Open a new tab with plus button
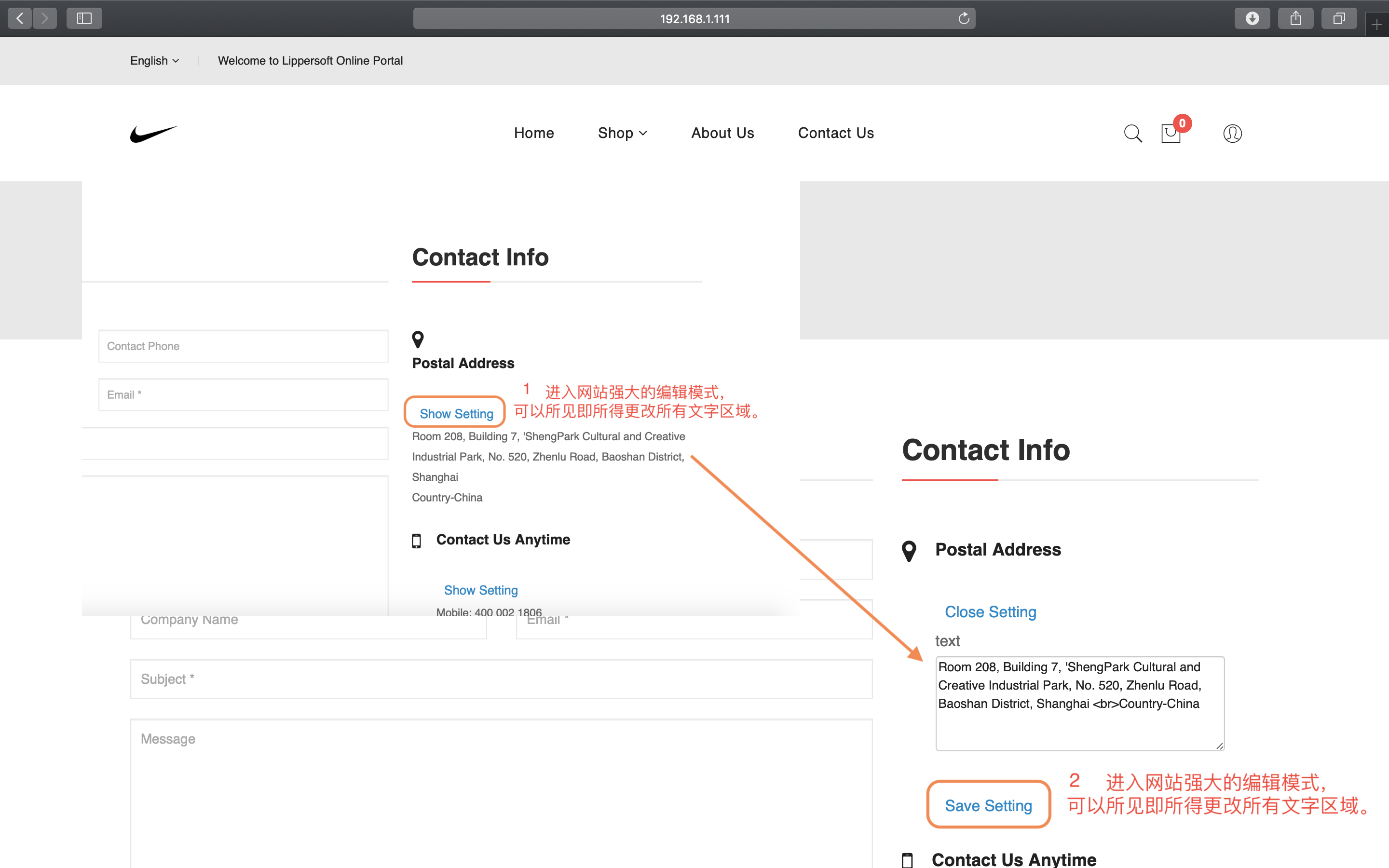The height and width of the screenshot is (868, 1389). (1376, 25)
